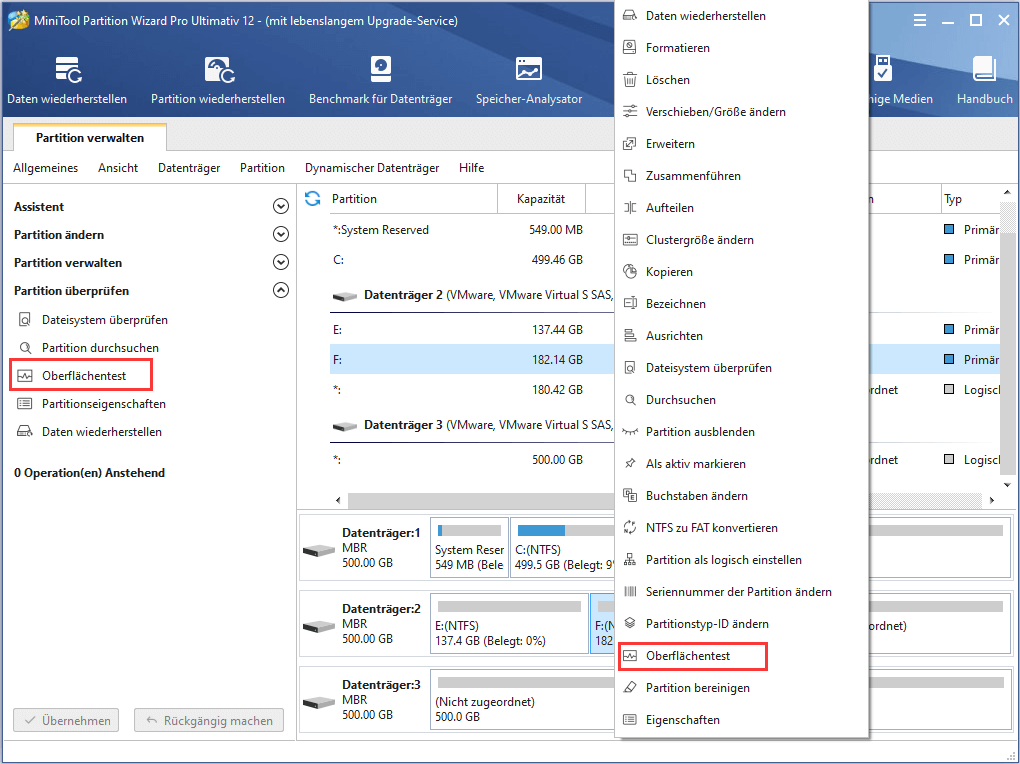Choose Daten wiederherstellen in the context menu
This screenshot has width=1020, height=764.
(x=705, y=16)
